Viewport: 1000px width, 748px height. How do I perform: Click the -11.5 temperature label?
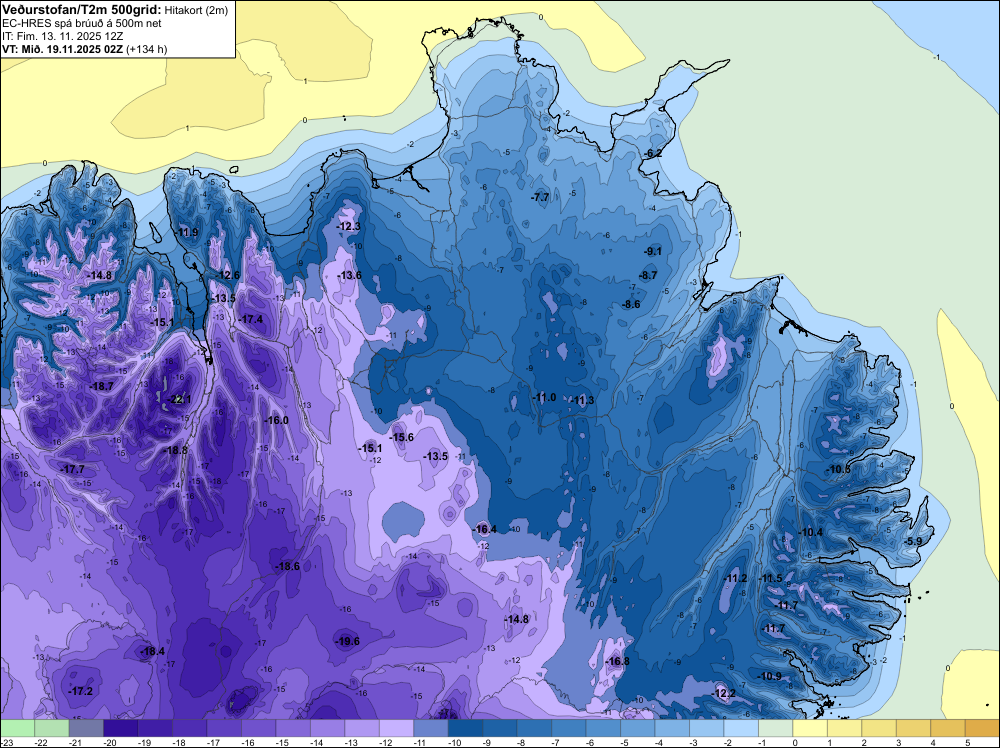point(770,578)
